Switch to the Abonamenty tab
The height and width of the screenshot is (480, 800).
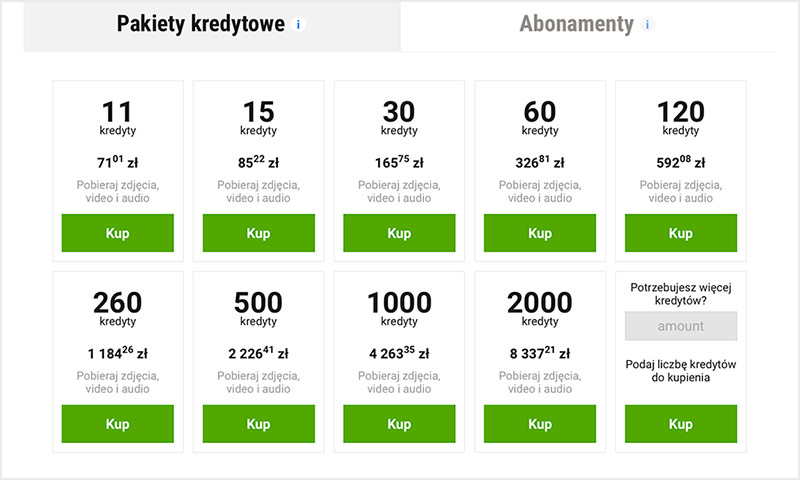[x=576, y=24]
